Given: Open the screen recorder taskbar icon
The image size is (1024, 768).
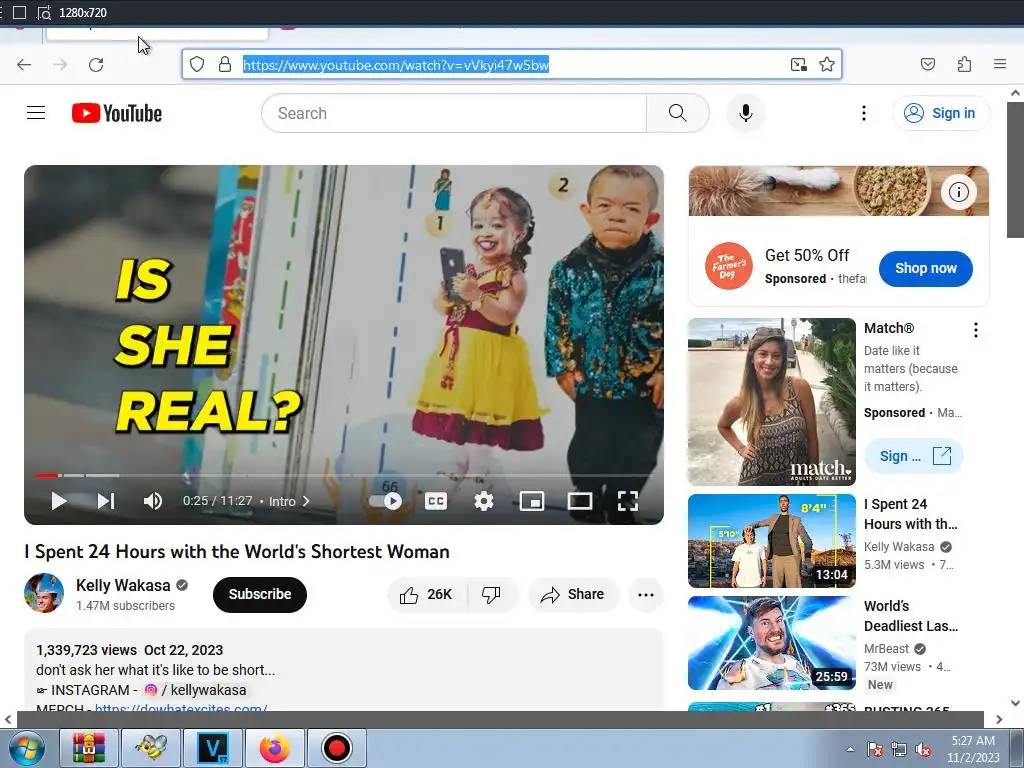Looking at the screenshot, I should point(336,748).
